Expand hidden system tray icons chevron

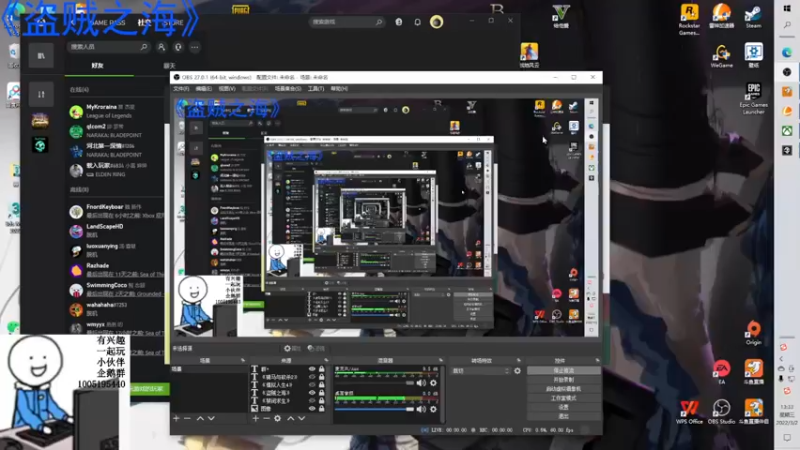(x=781, y=359)
